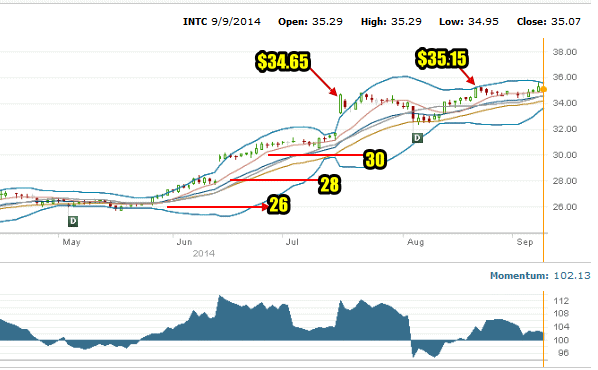The width and height of the screenshot is (598, 370).
Task: Click the 32.00 price axis label
Action: coord(565,129)
